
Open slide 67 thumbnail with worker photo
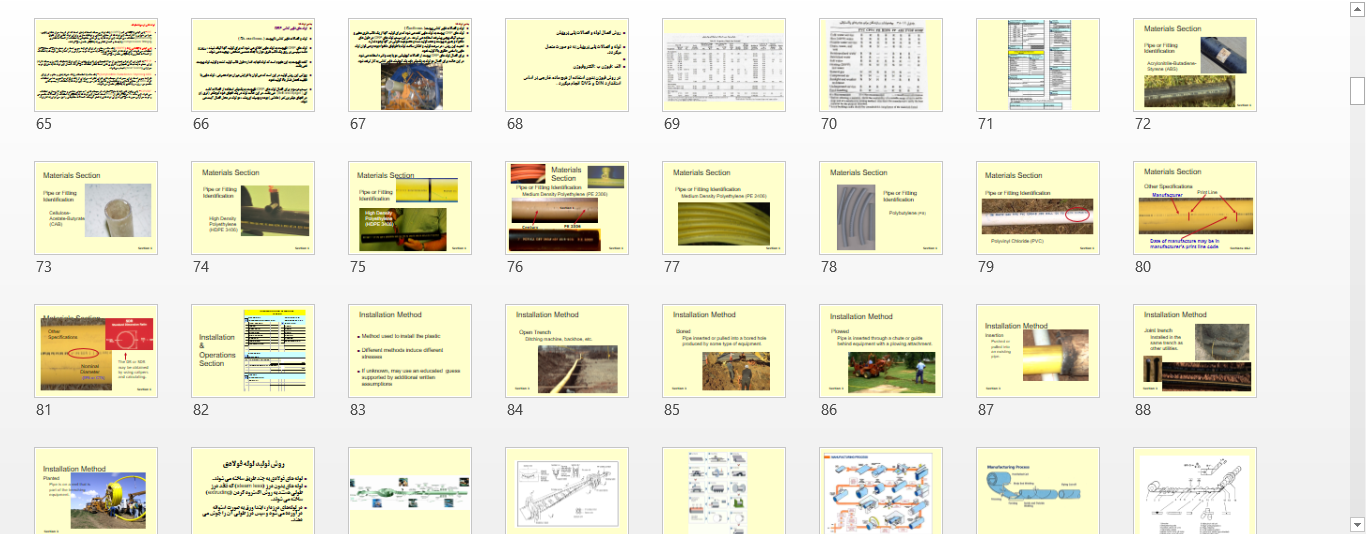coord(410,65)
